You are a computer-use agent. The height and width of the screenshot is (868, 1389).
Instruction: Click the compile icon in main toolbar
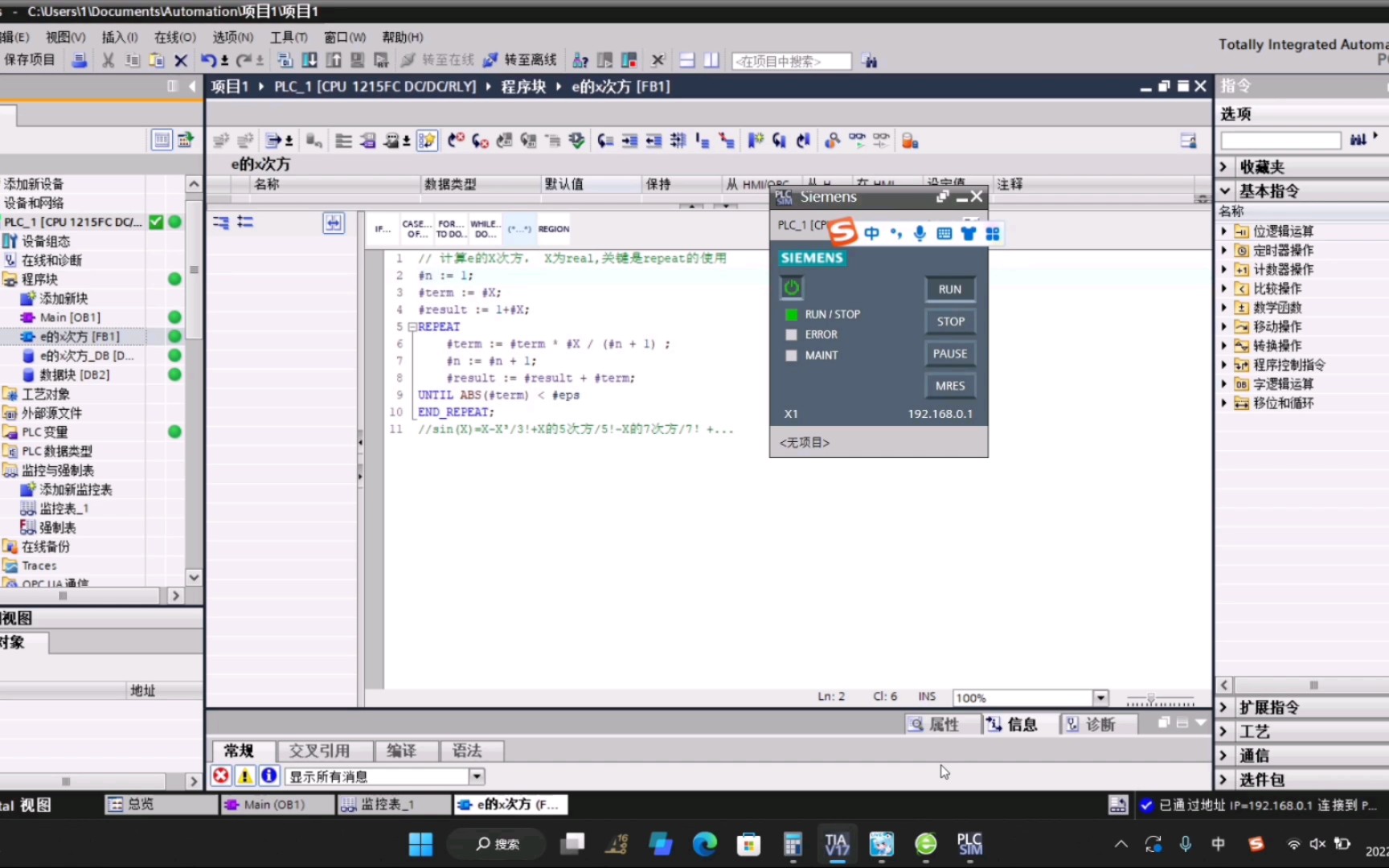(x=285, y=60)
